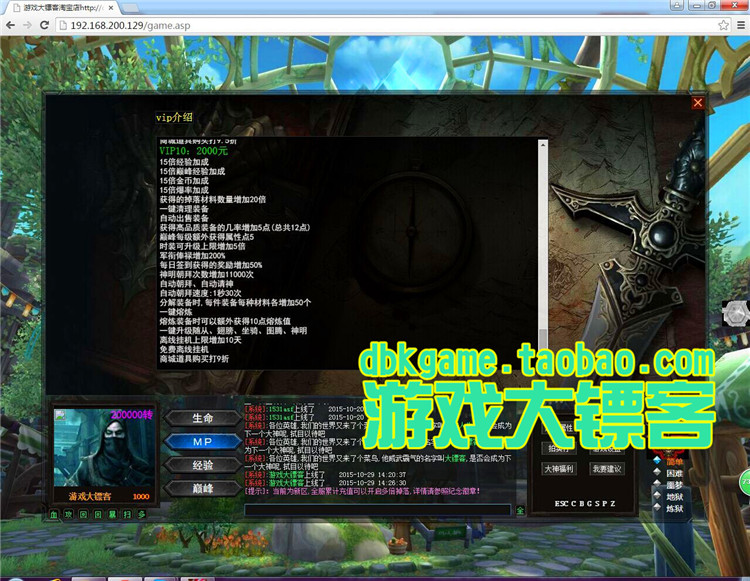Open 我要建议 button
The height and width of the screenshot is (581, 750).
tap(607, 469)
